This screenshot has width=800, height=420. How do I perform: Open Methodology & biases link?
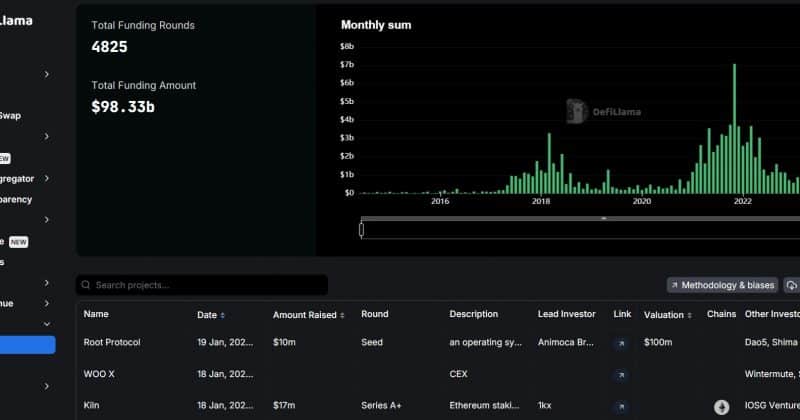(x=722, y=285)
